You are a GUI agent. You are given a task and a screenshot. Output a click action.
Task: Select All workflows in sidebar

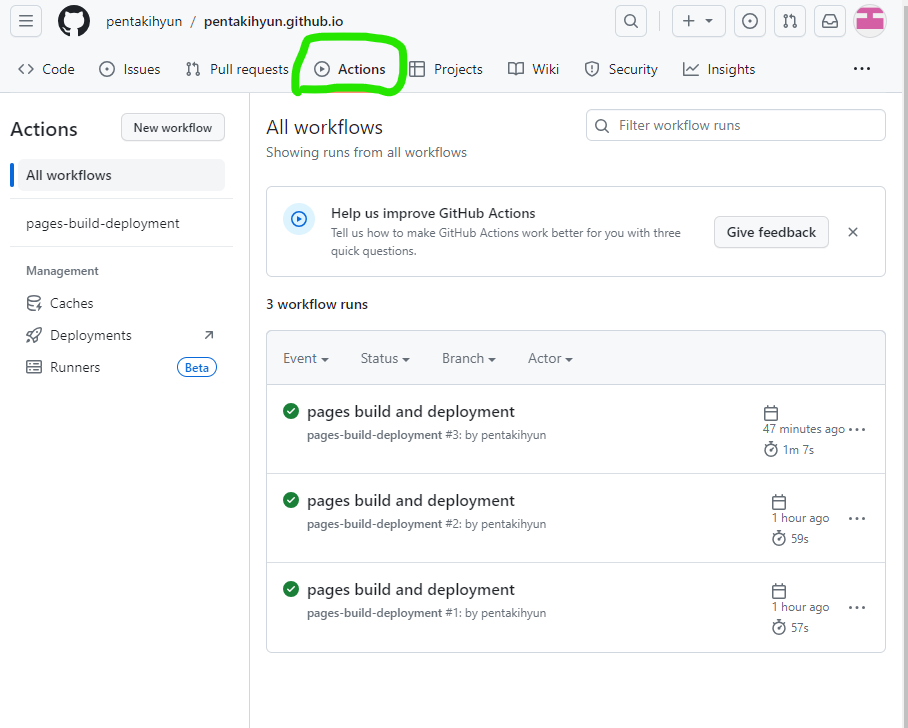click(x=121, y=175)
